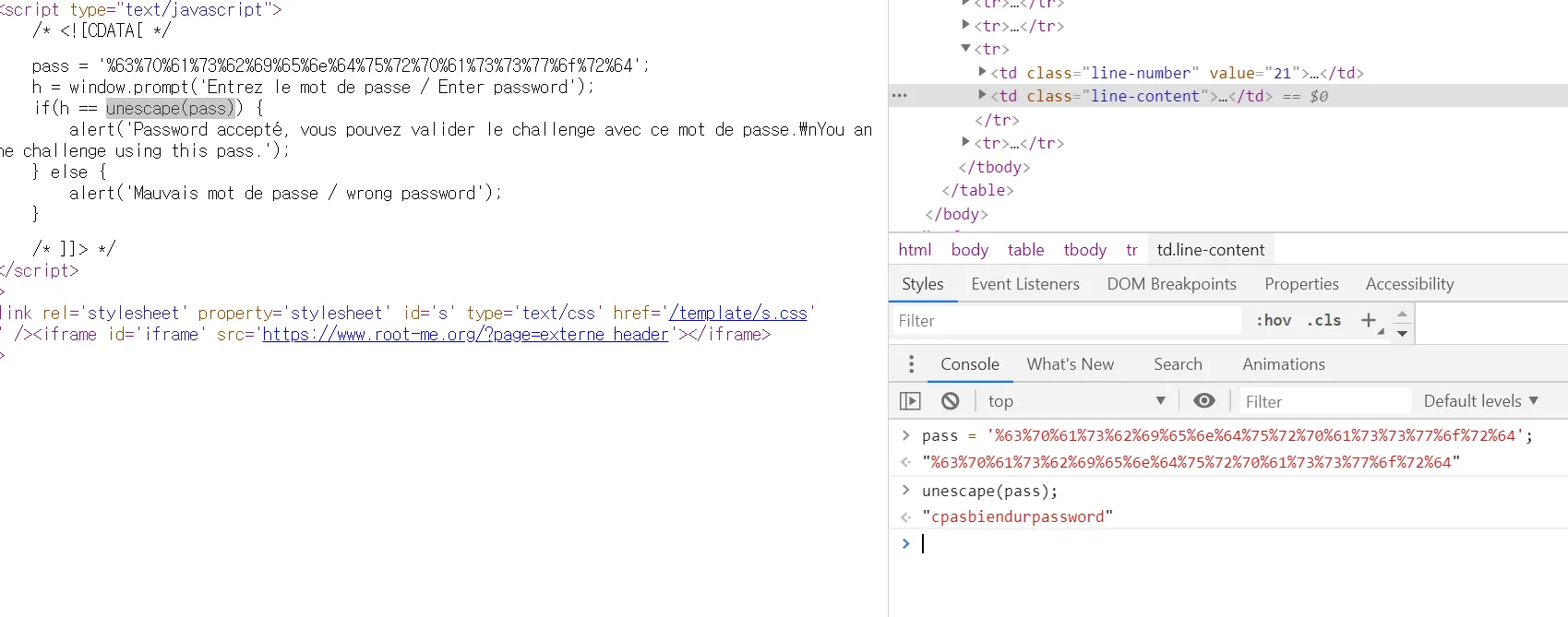Select tbody in the breadcrumb bar
This screenshot has width=1568, height=617.
click(x=1084, y=250)
